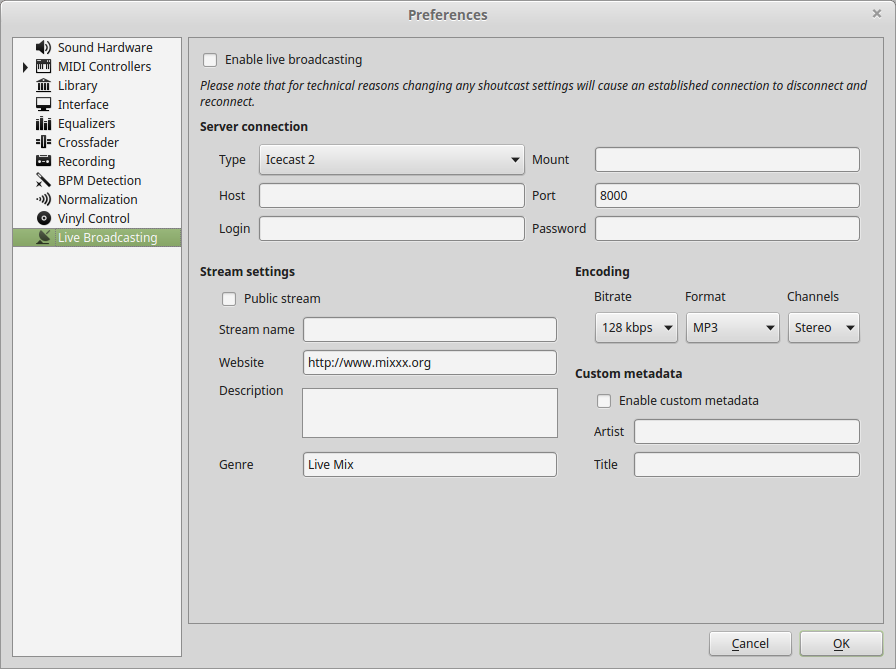Expand the MIDI Controllers tree arrow
The height and width of the screenshot is (669, 896).
[x=25, y=67]
